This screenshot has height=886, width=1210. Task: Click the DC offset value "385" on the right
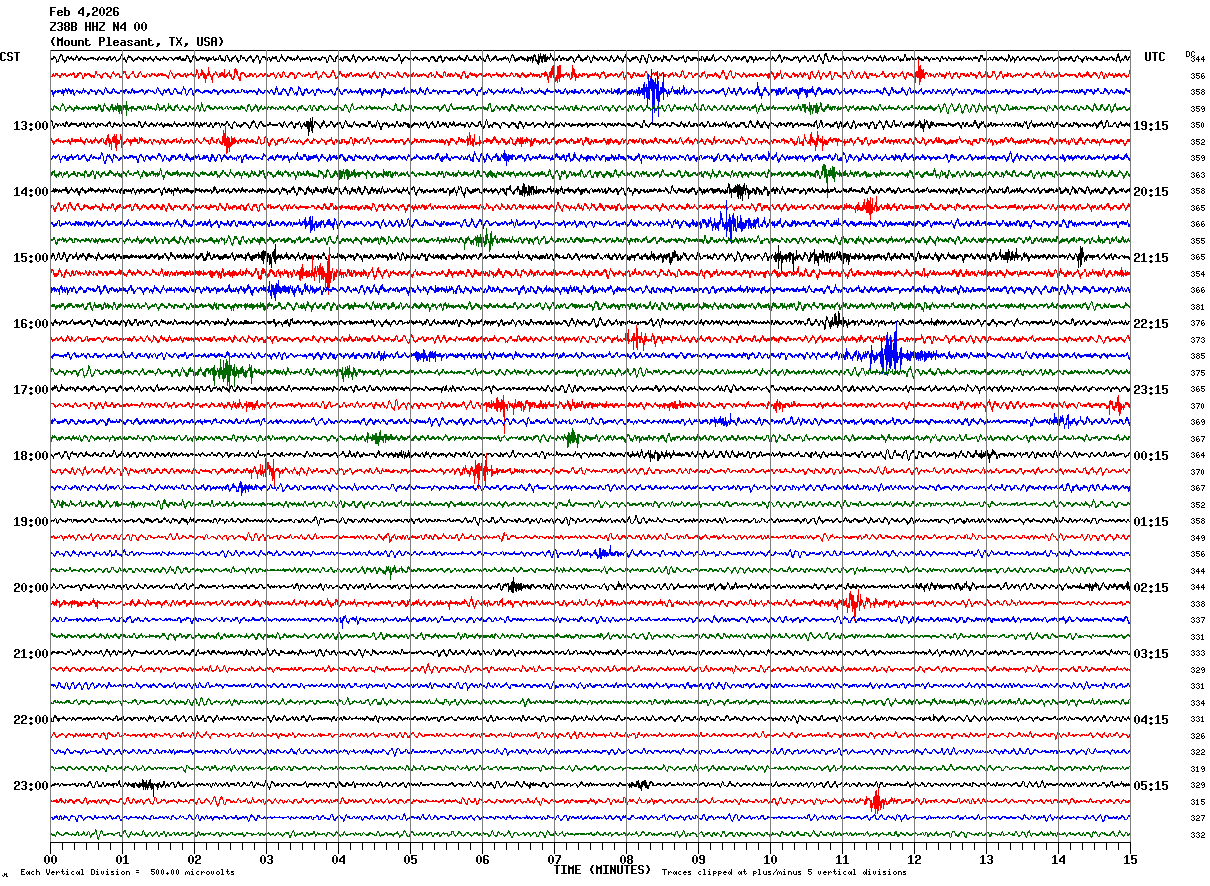[1197, 356]
